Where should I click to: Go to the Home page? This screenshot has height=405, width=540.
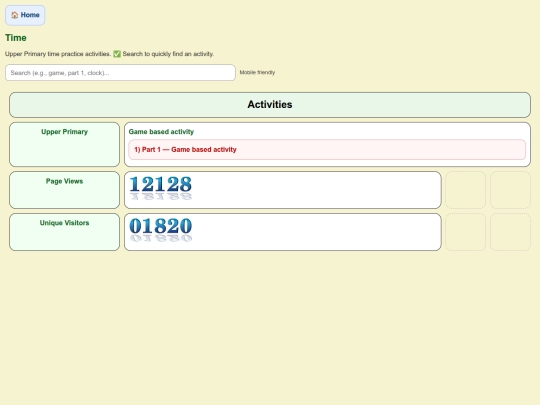coord(25,15)
